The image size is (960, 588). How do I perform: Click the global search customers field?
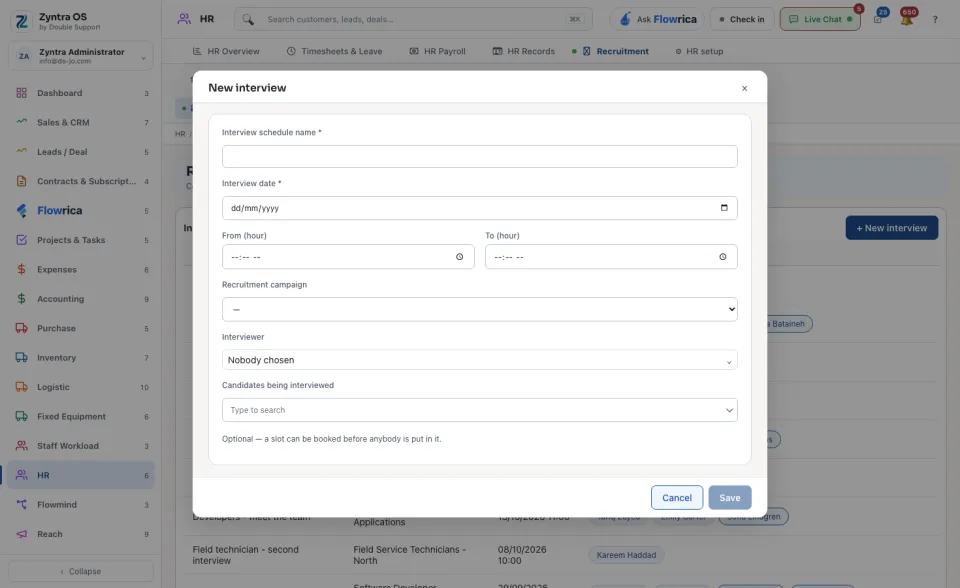(x=413, y=19)
